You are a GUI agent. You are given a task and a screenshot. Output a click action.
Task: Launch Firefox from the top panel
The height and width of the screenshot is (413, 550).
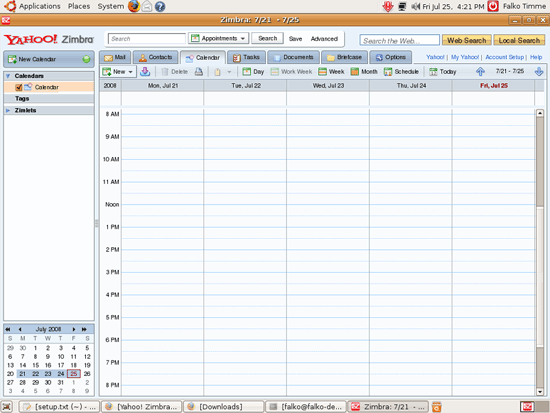pyautogui.click(x=134, y=6)
